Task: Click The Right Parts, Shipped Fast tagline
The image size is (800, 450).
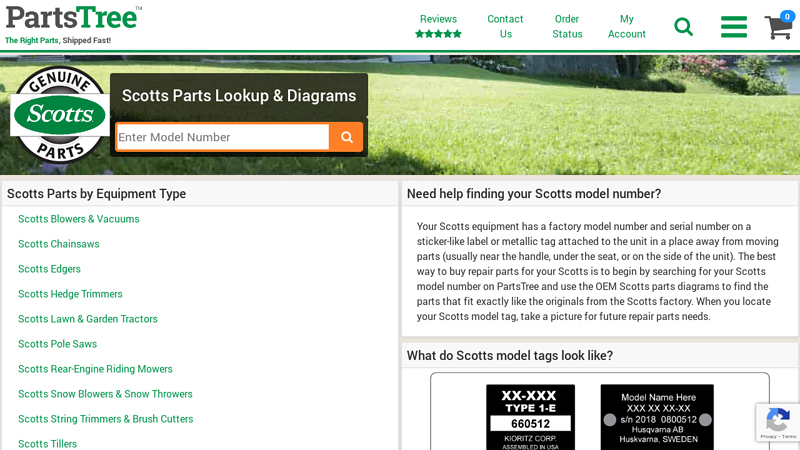Action: [x=58, y=40]
